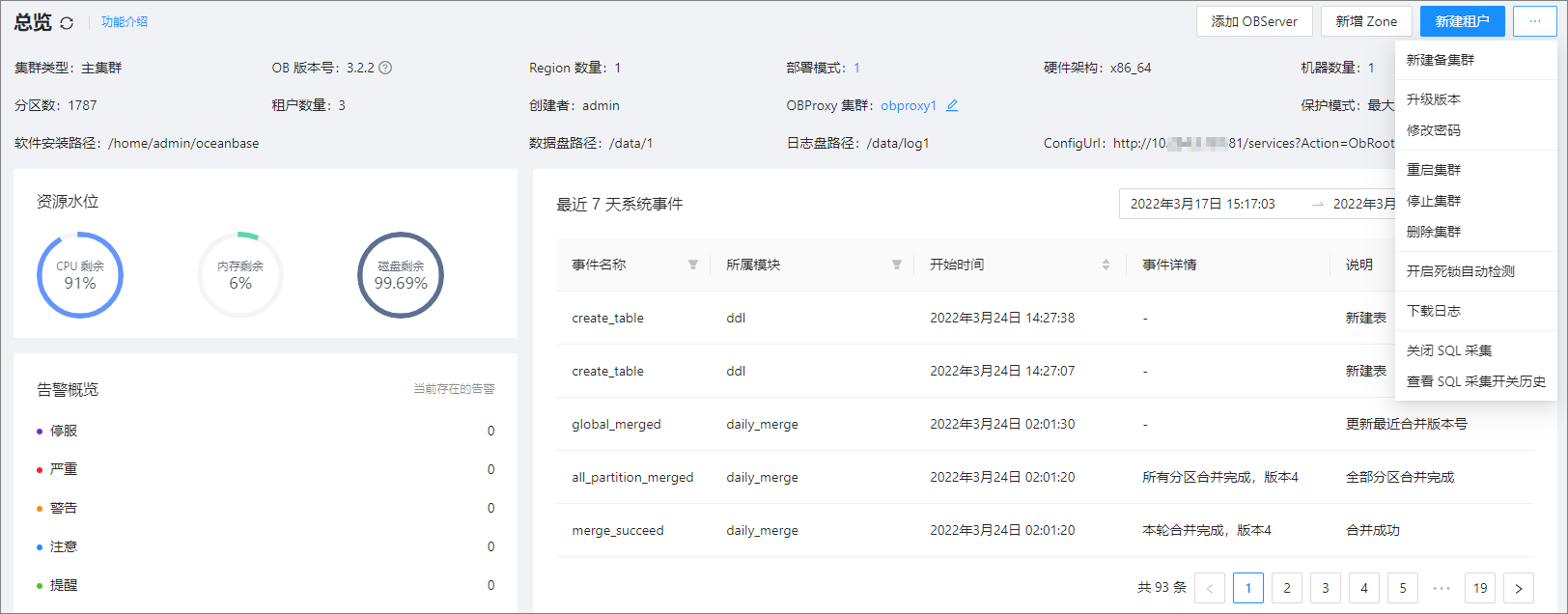Click the 停服 alarm row
The width and height of the screenshot is (1568, 614).
266,431
